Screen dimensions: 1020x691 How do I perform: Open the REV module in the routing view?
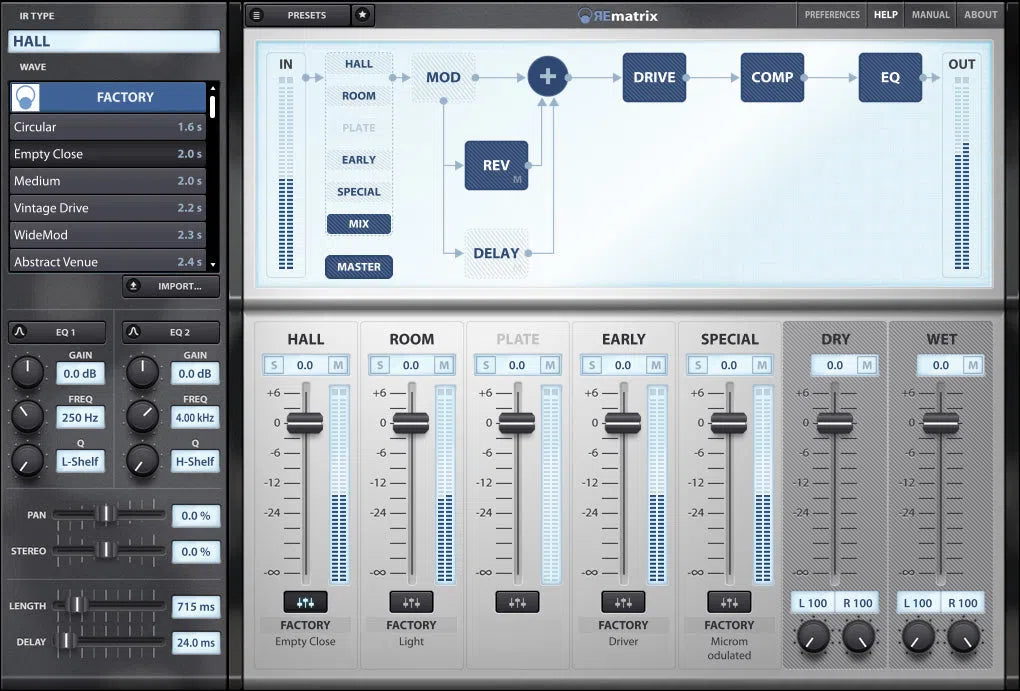pyautogui.click(x=496, y=165)
